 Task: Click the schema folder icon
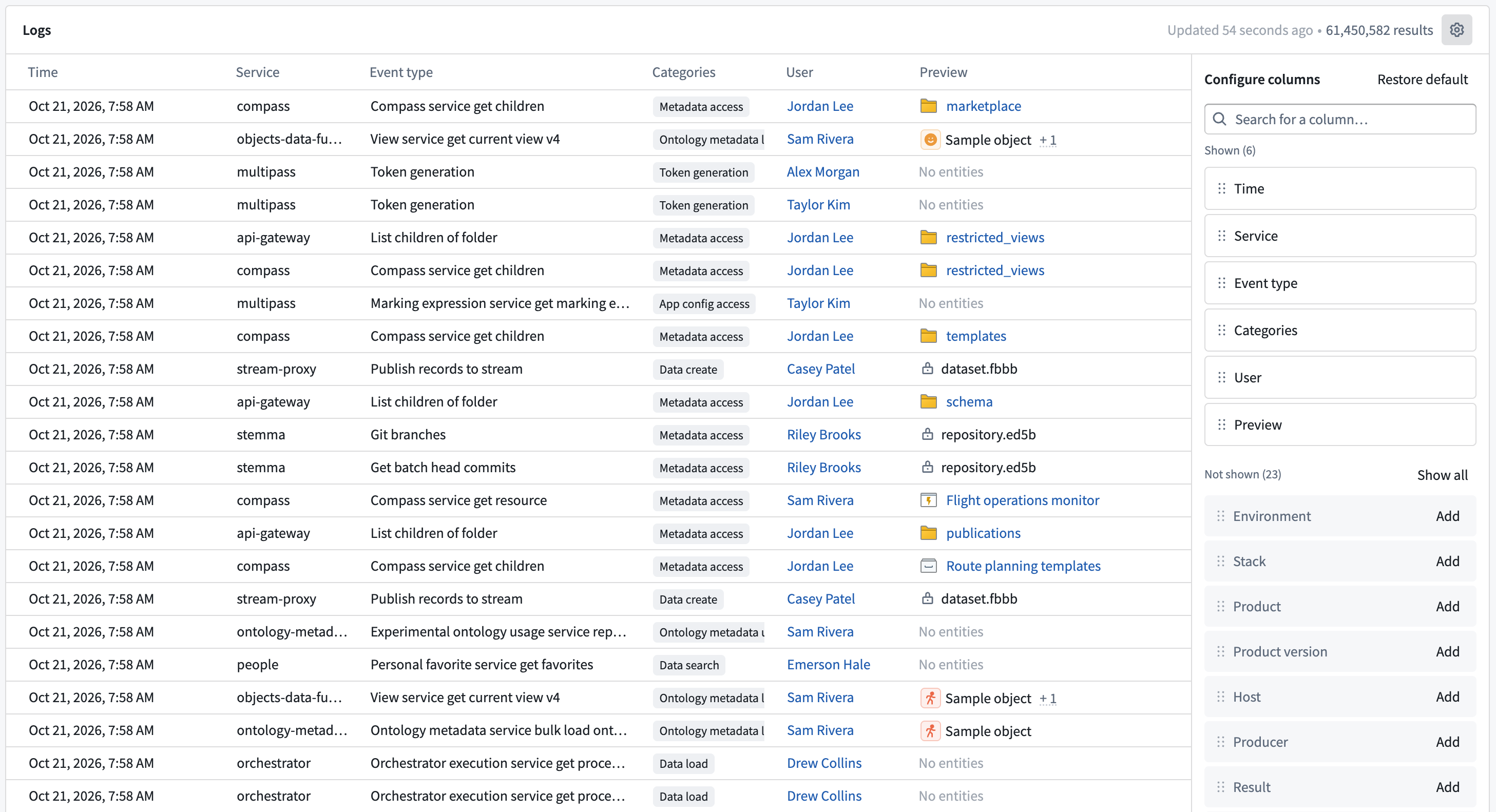(928, 402)
